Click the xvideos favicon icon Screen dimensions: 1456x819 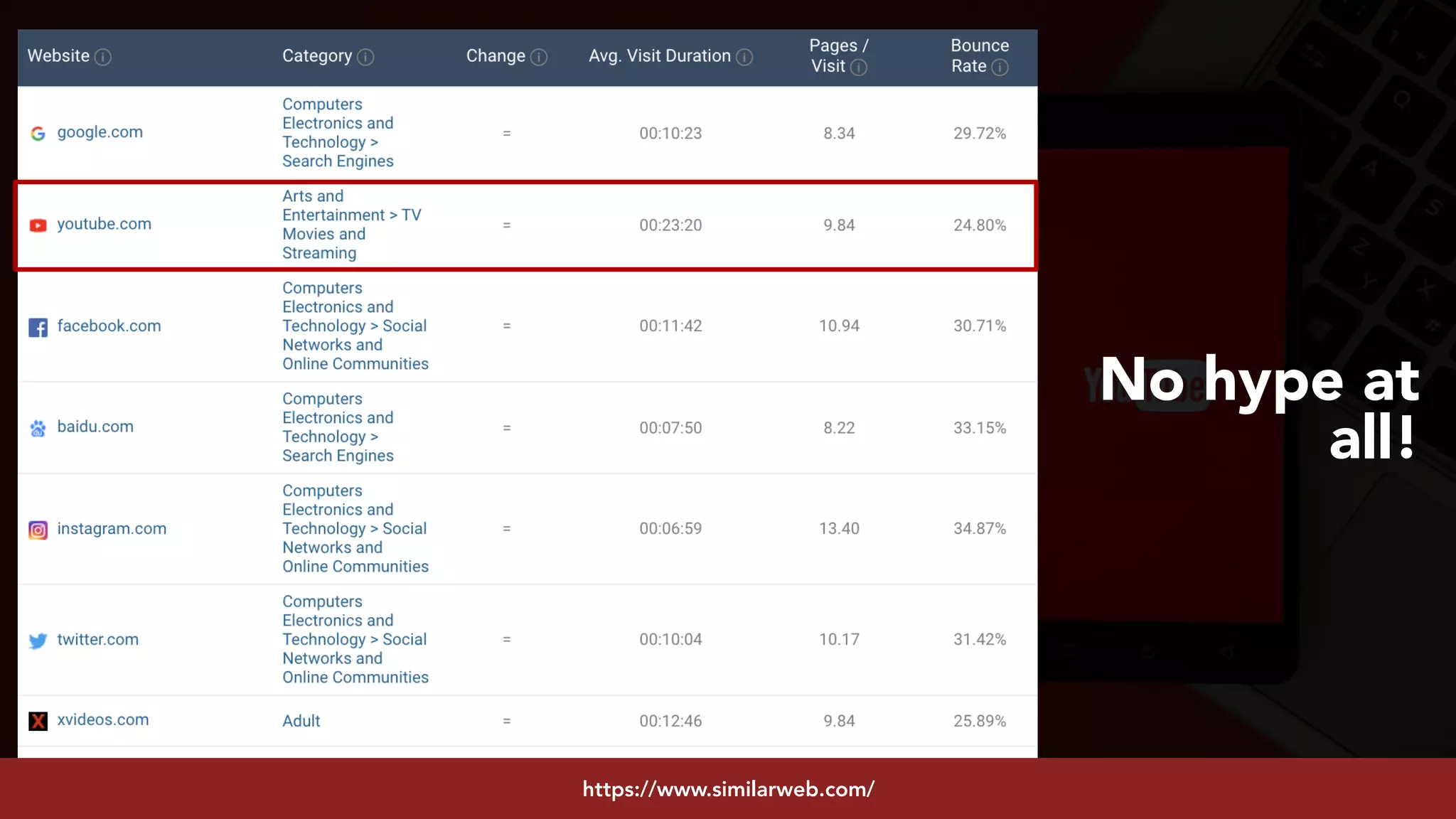(38, 721)
